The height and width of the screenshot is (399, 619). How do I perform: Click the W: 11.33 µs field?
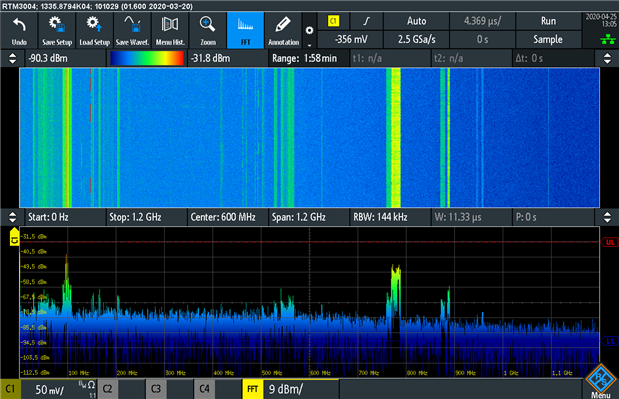[471, 217]
